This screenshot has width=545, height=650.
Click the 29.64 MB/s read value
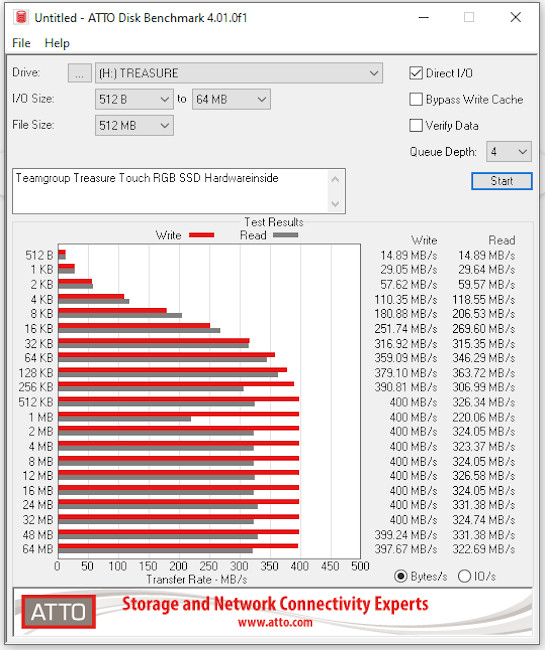[487, 270]
